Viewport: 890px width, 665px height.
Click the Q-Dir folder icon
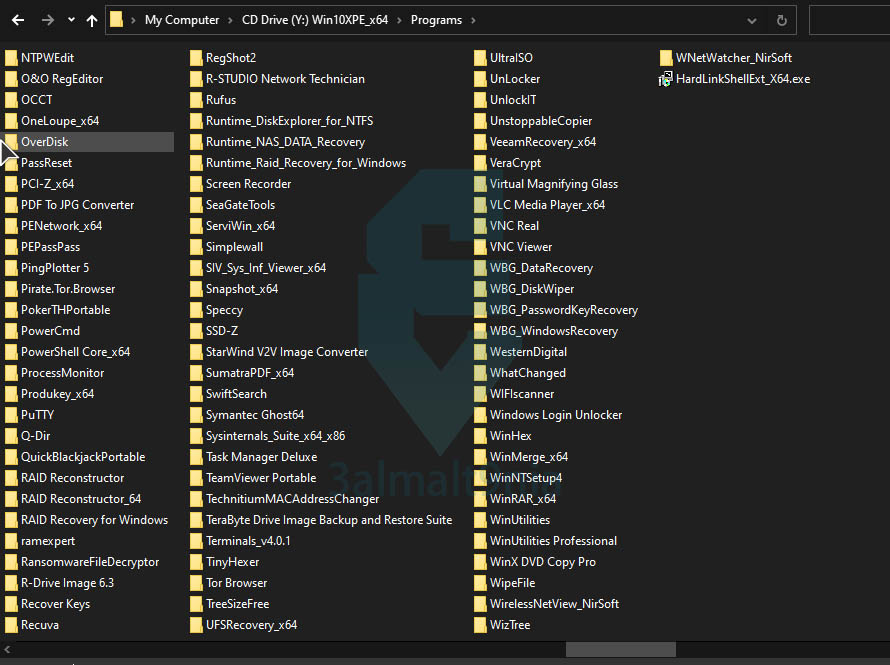pyautogui.click(x=11, y=436)
